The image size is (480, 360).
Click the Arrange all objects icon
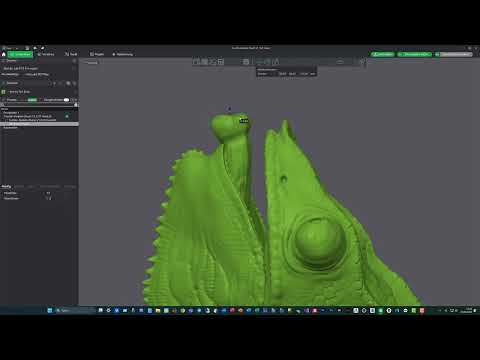pyautogui.click(x=220, y=62)
